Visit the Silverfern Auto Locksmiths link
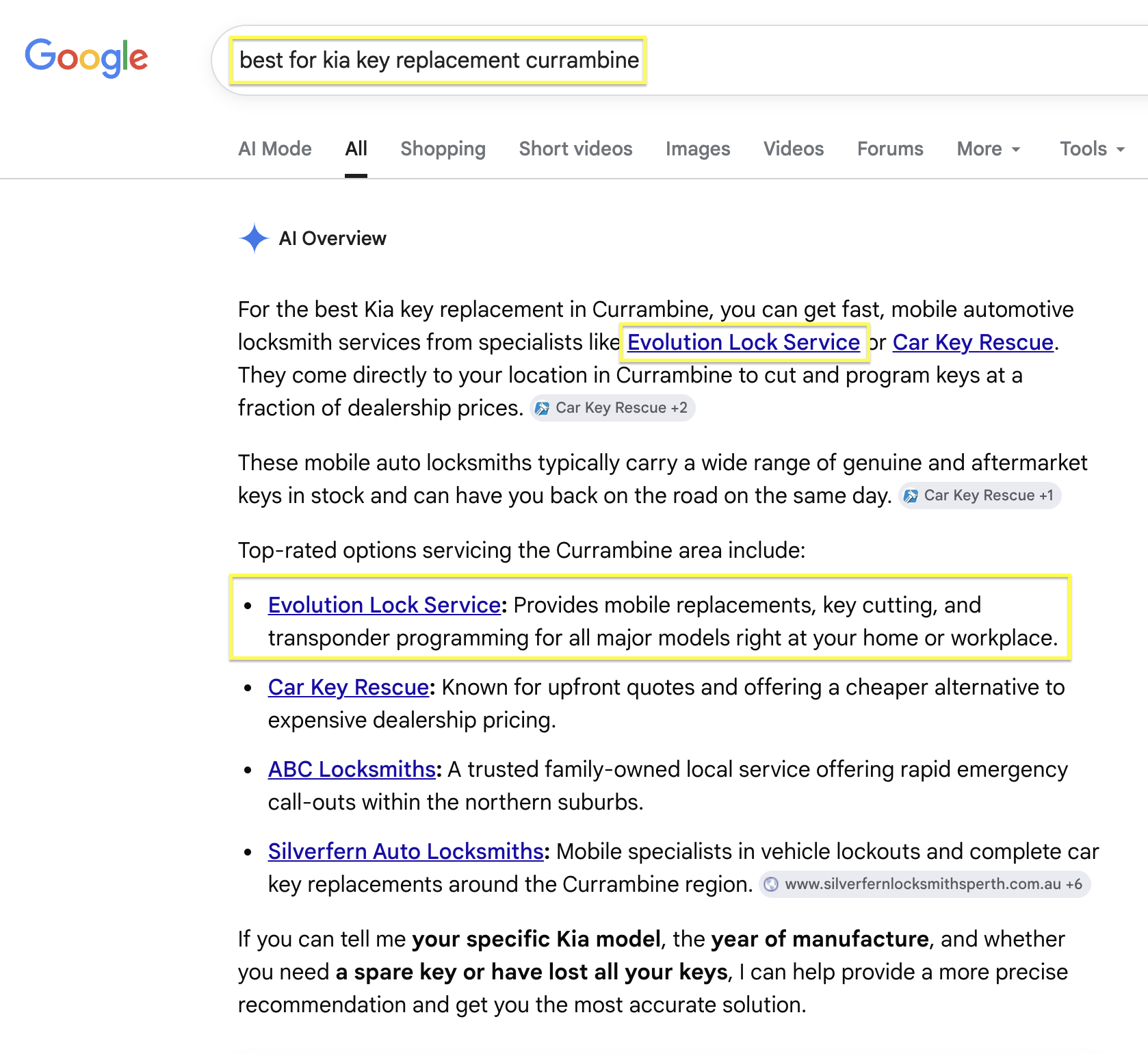The width and height of the screenshot is (1148, 1054). pyautogui.click(x=406, y=851)
